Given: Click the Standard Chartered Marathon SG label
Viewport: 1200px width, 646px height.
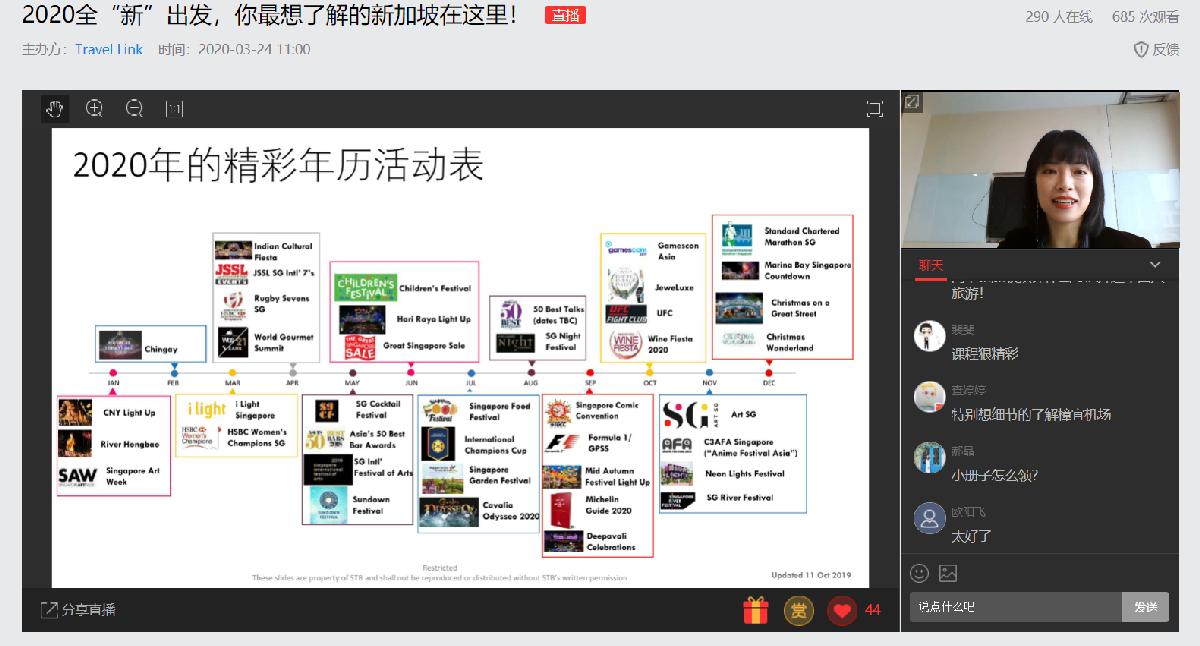Looking at the screenshot, I should (802, 236).
